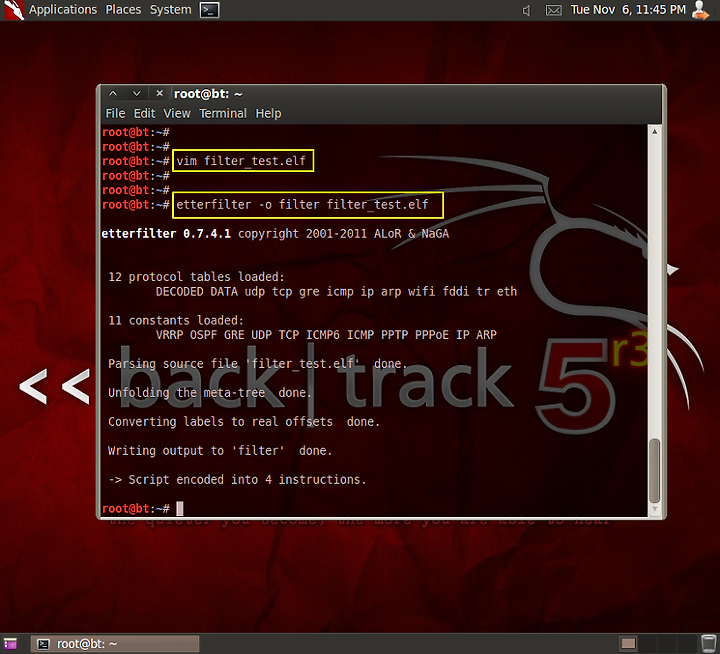Click the down-arrow window title button
The image size is (720, 654).
coord(136,94)
